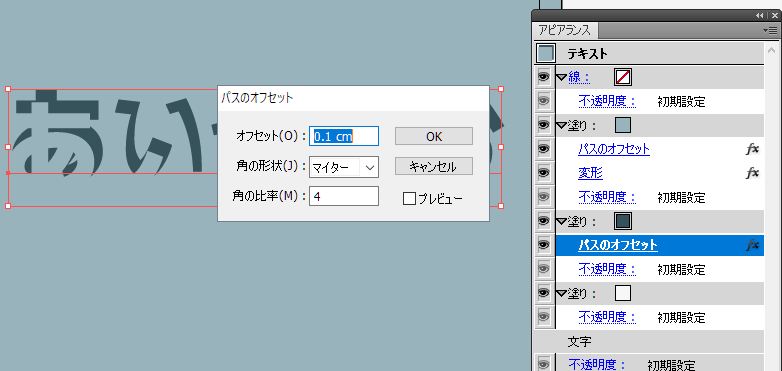Collapse the white 塗り disclosure triangle
Image resolution: width=782 pixels, height=371 pixels.
[x=562, y=293]
